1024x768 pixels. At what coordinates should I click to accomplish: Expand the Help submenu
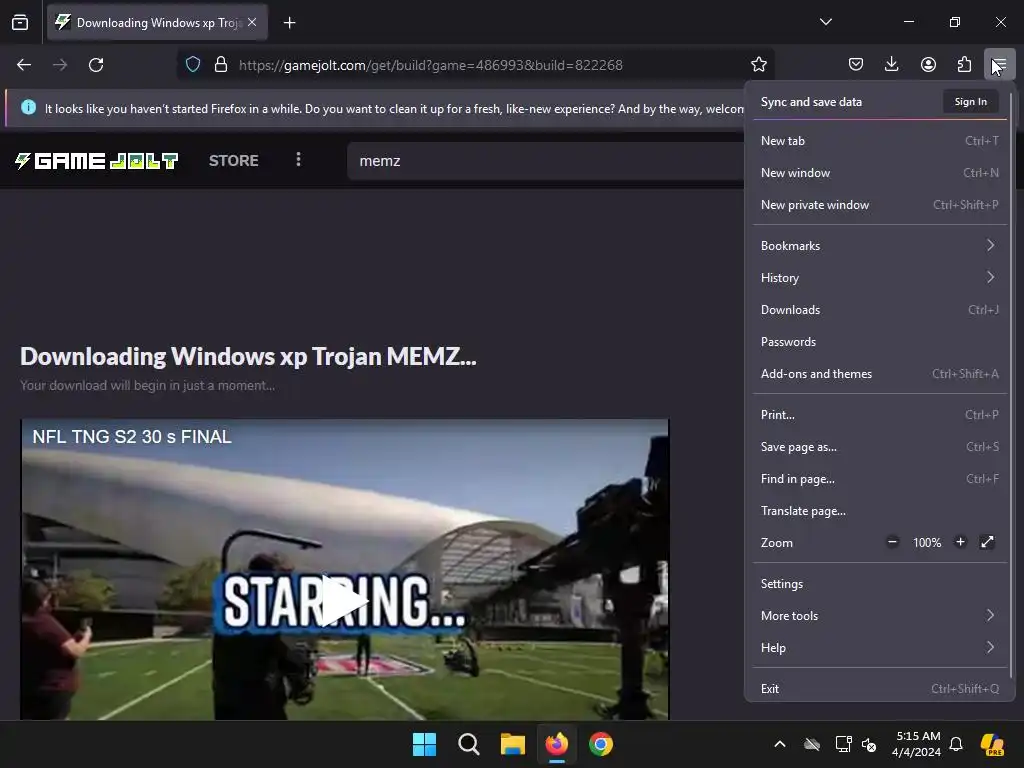coord(879,648)
